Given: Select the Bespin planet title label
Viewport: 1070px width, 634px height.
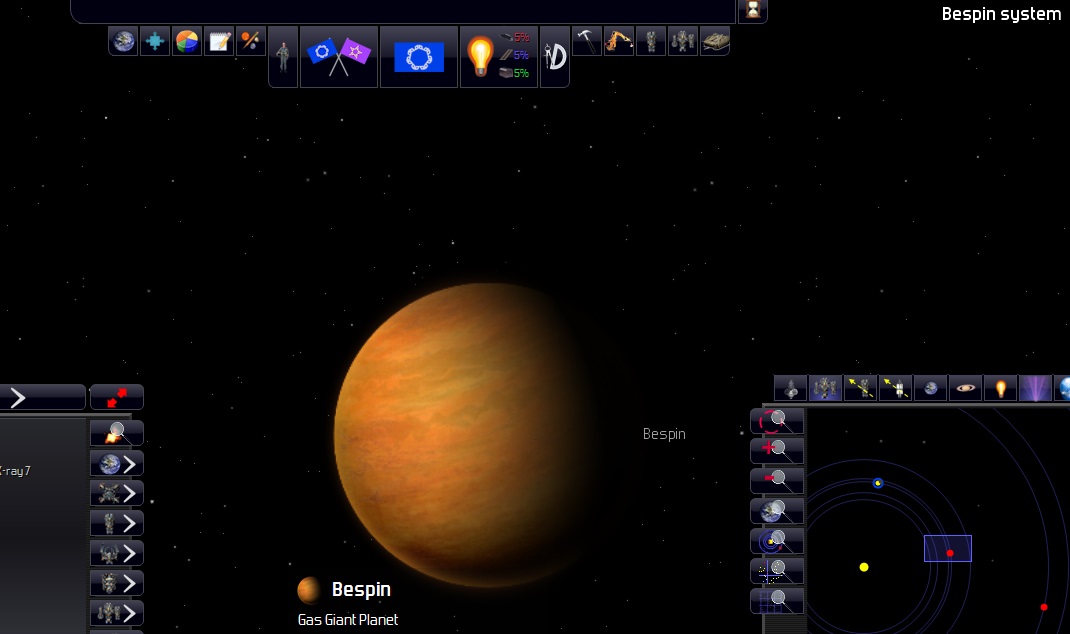Looking at the screenshot, I should [x=361, y=589].
